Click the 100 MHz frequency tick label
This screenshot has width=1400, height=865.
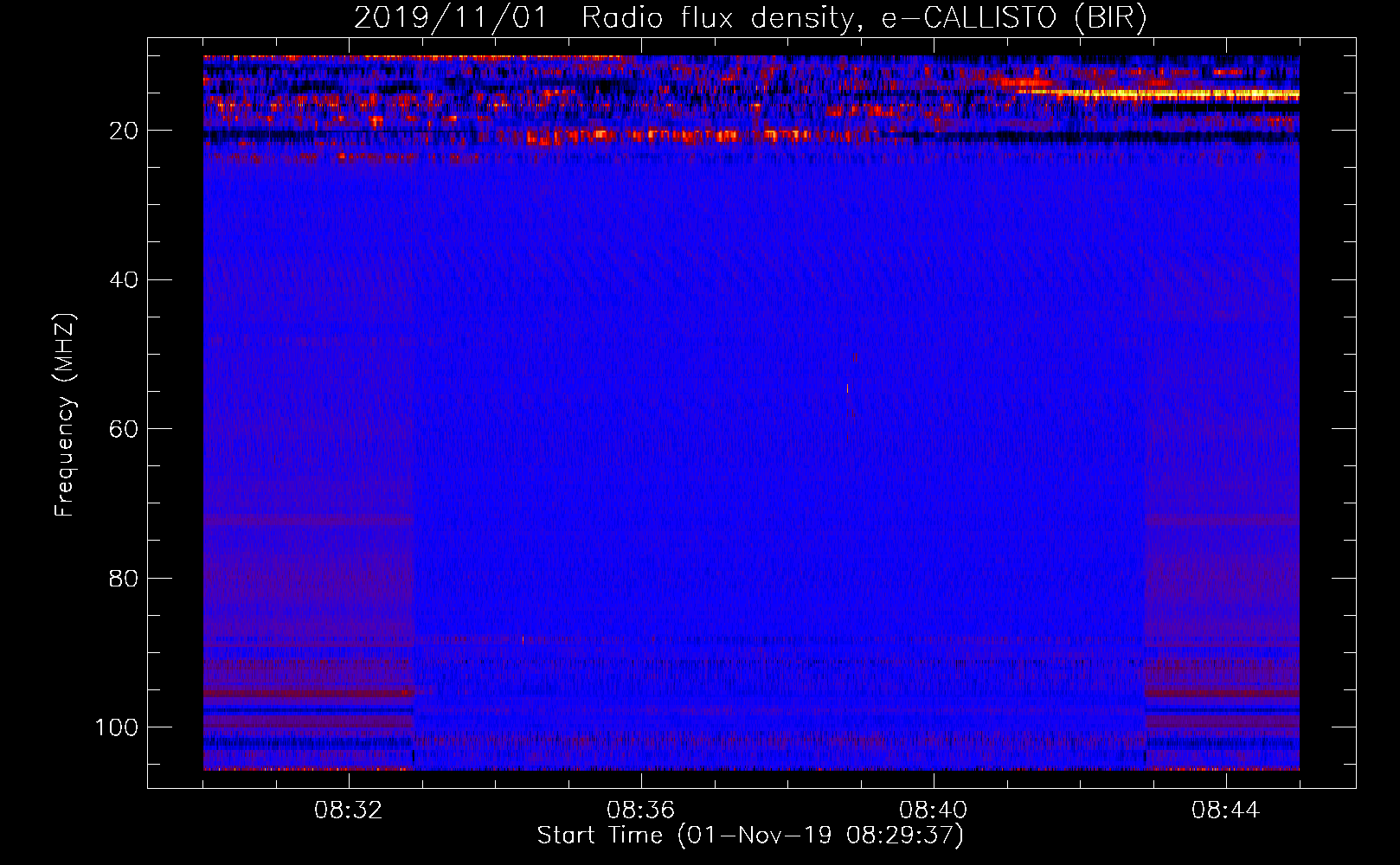(x=117, y=727)
